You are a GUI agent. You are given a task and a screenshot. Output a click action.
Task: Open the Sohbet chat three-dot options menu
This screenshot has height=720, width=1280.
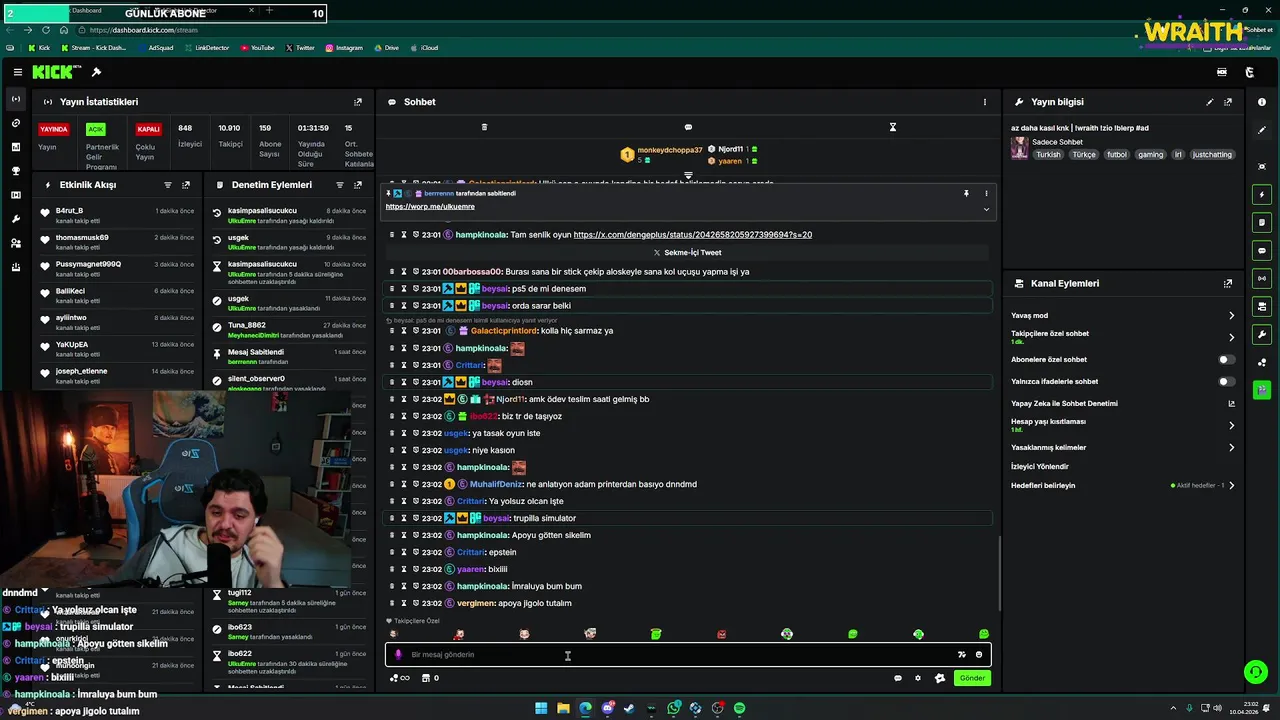tap(984, 102)
